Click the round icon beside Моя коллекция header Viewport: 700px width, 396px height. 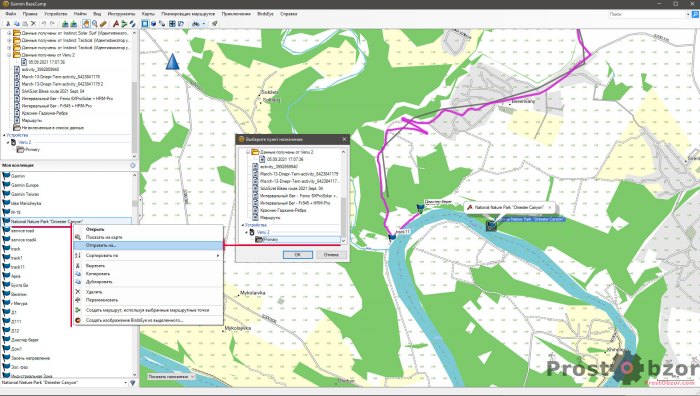tap(133, 165)
